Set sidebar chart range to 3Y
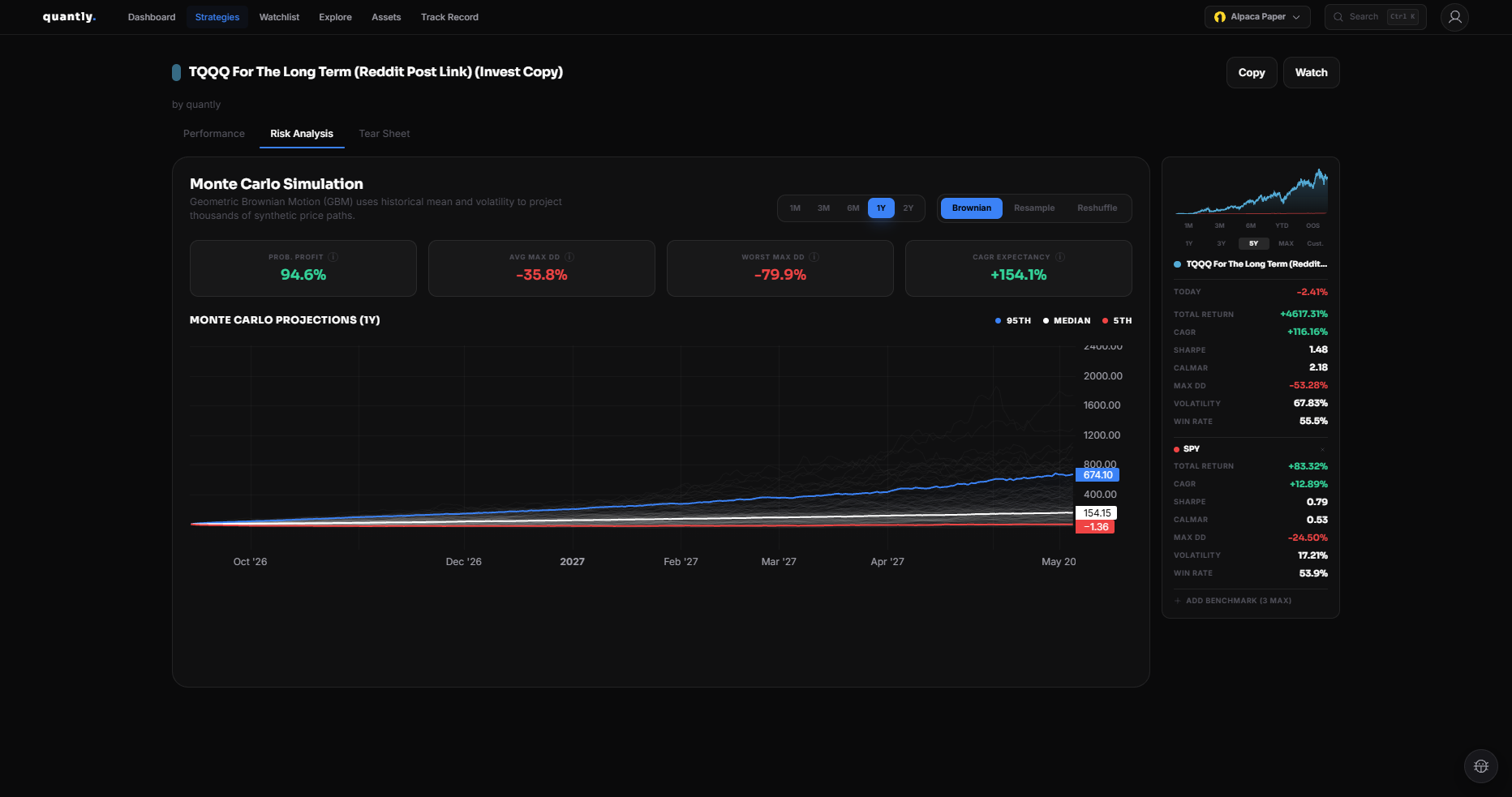The image size is (1512, 797). [x=1221, y=243]
